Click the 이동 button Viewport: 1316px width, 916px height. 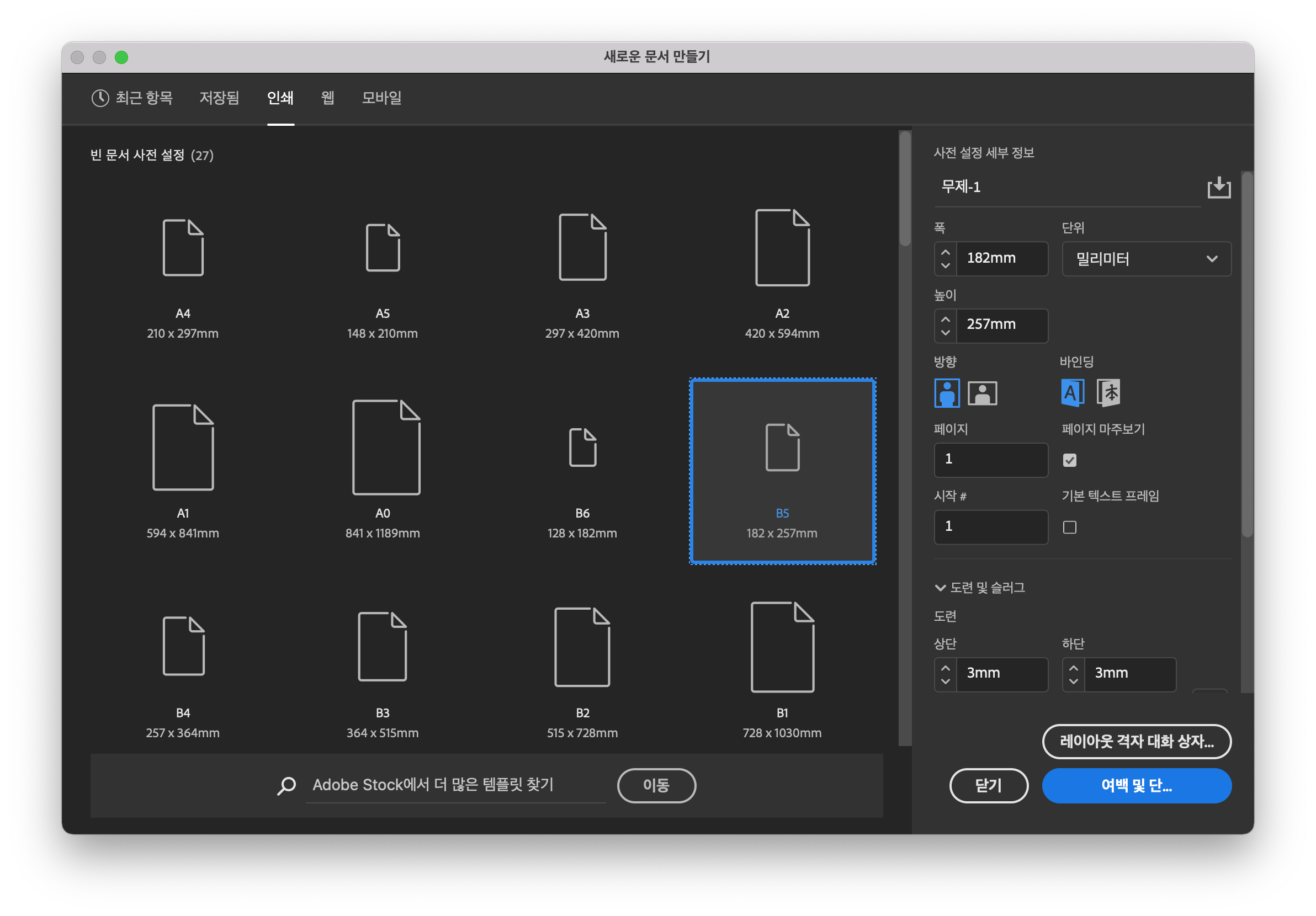[x=656, y=785]
